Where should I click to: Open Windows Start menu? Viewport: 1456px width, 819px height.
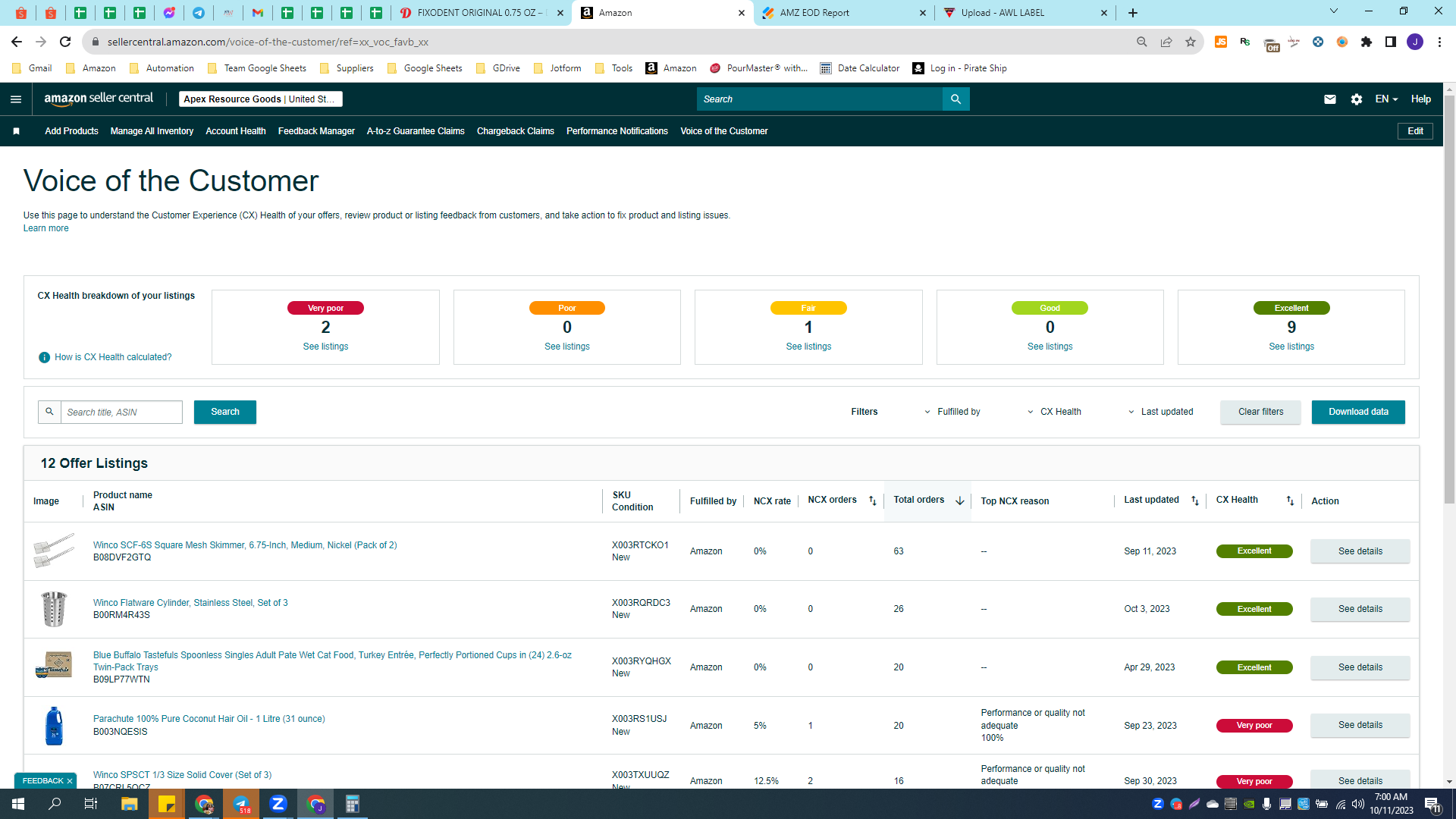[18, 804]
